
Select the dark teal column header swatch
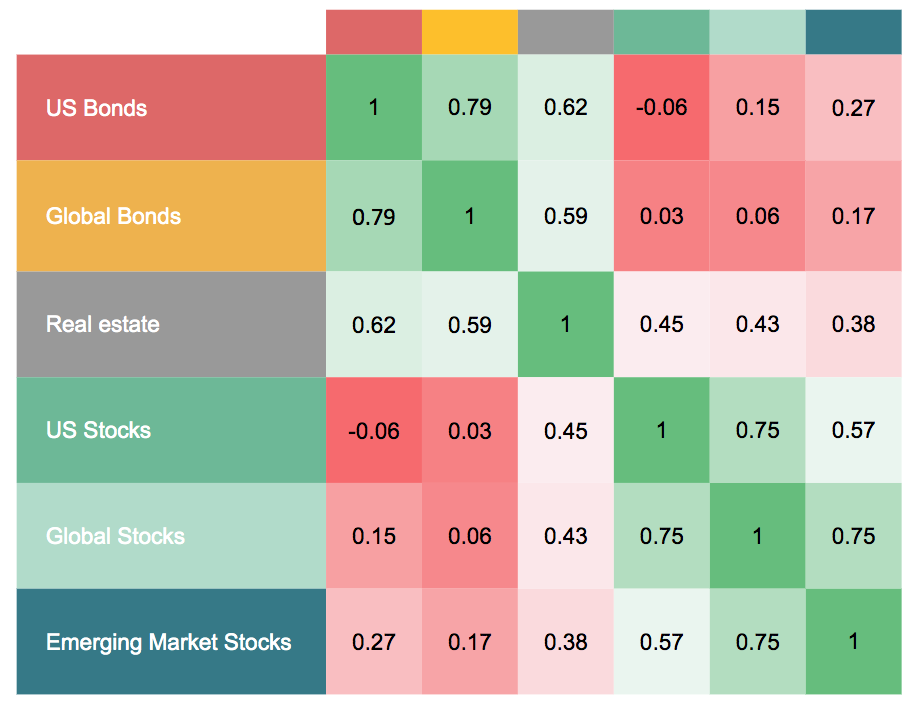click(x=854, y=32)
